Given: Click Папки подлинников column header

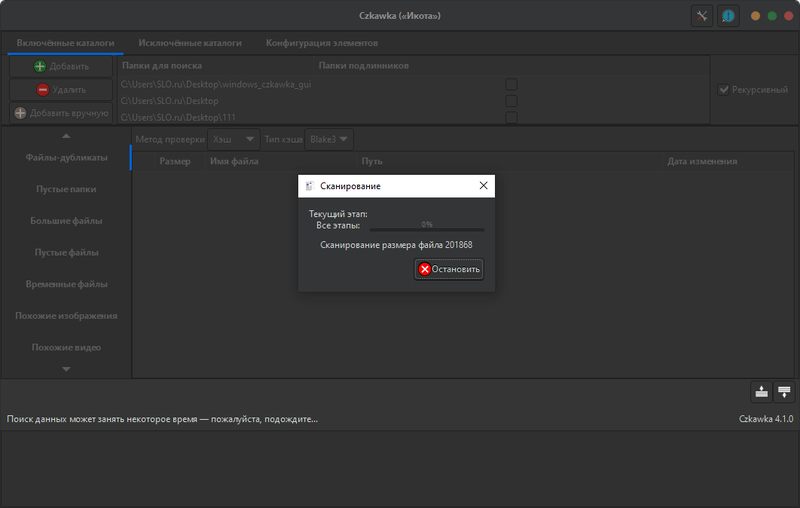Looking at the screenshot, I should (364, 65).
